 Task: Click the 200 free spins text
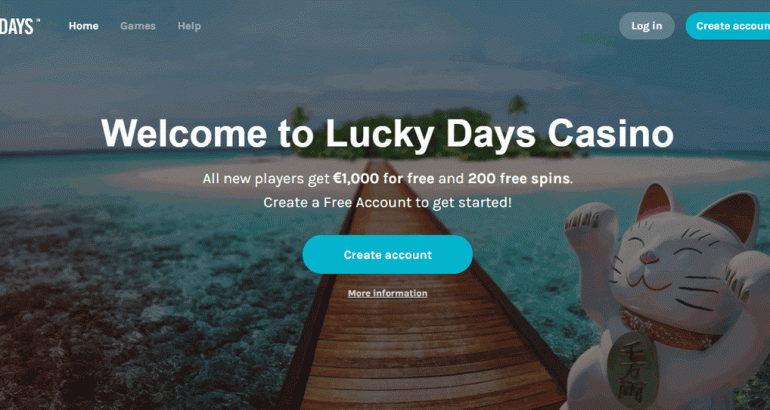(x=519, y=178)
